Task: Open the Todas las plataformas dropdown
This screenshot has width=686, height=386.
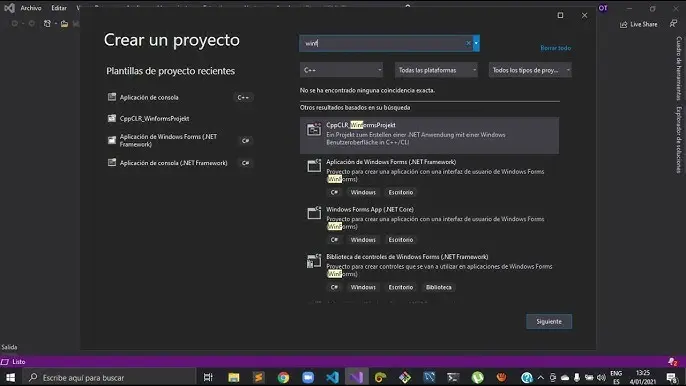Action: coord(436,70)
